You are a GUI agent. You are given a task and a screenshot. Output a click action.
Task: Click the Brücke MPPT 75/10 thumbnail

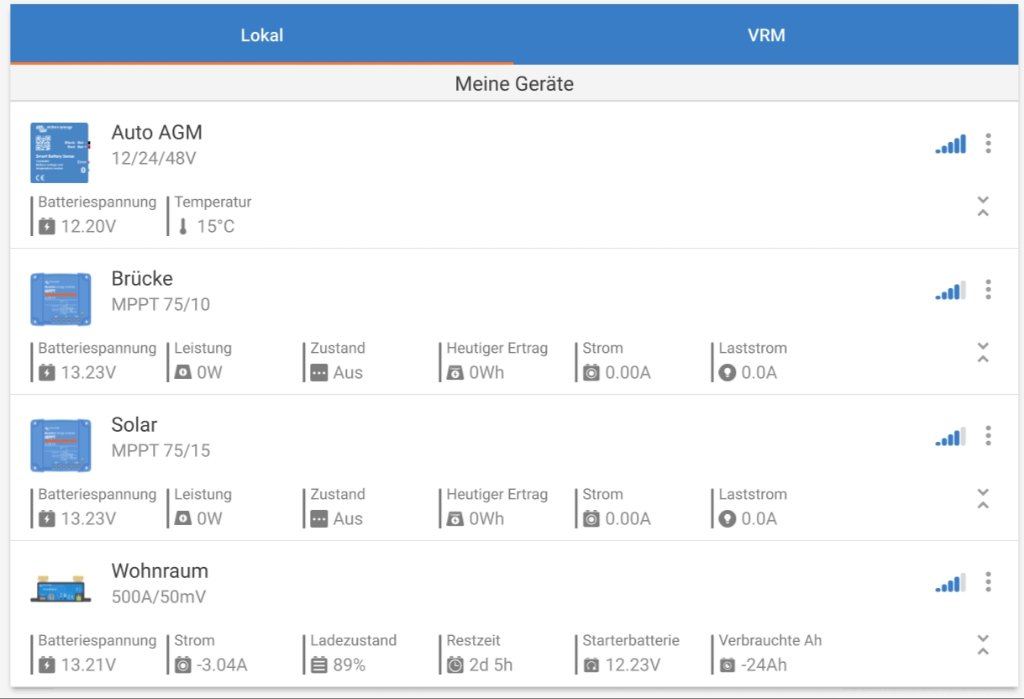pyautogui.click(x=60, y=299)
